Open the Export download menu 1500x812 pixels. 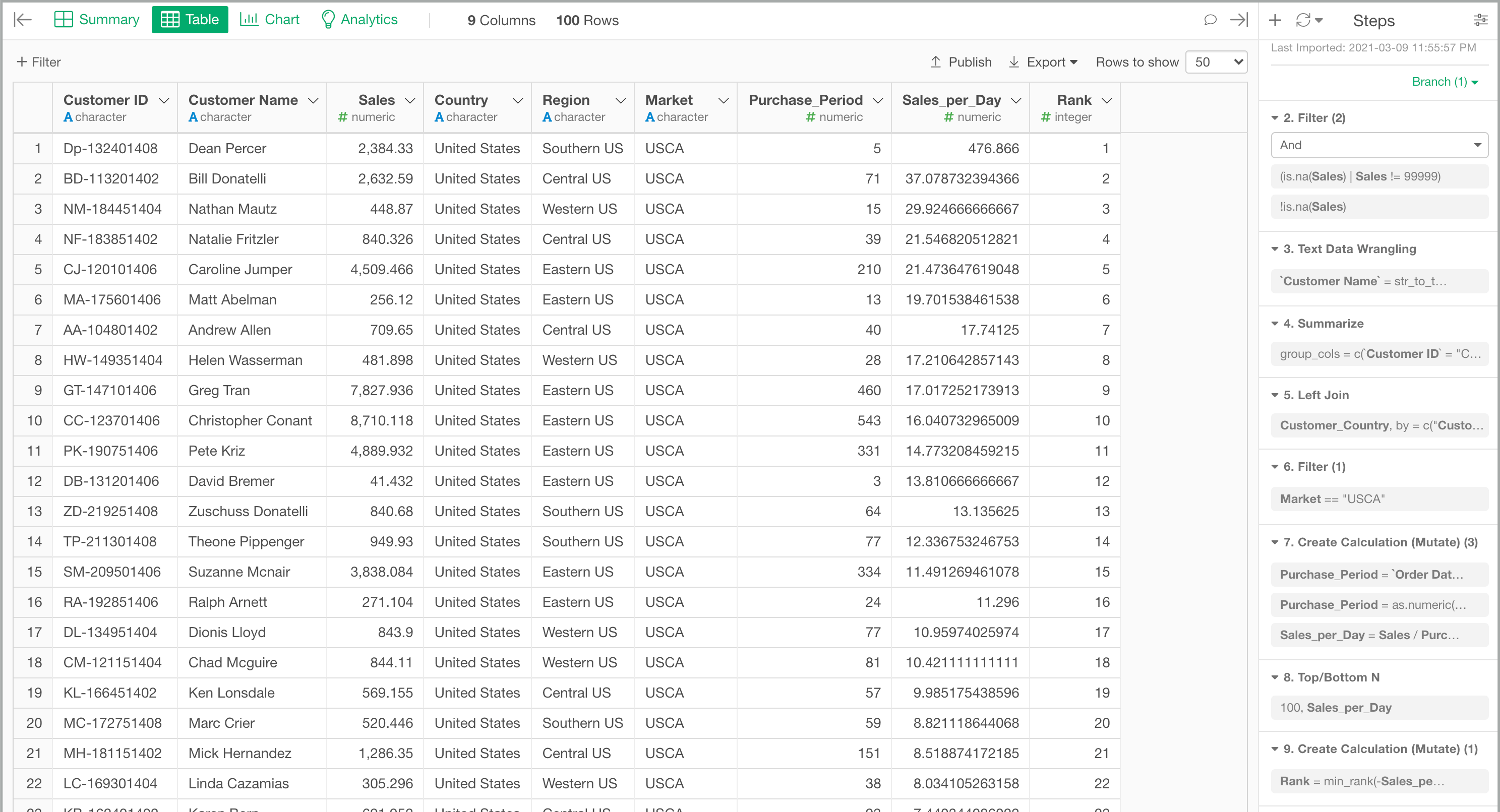(x=1043, y=61)
